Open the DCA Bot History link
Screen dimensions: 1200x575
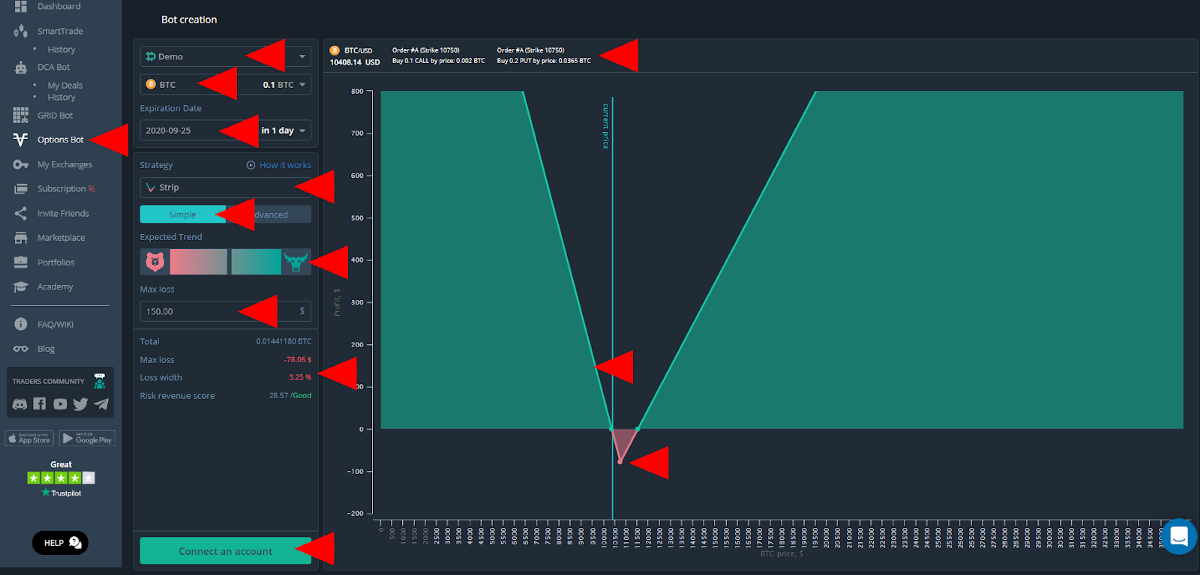61,97
